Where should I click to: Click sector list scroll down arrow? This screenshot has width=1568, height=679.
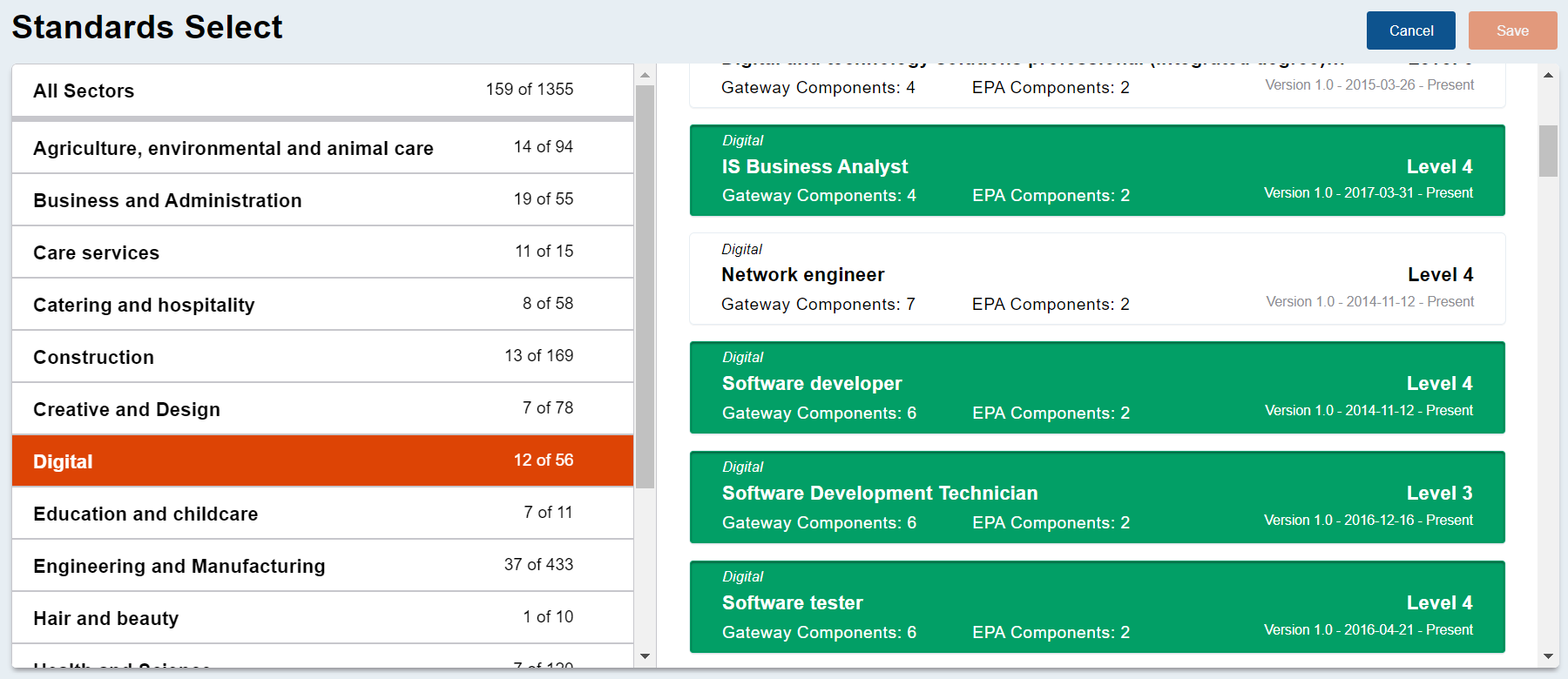point(645,656)
